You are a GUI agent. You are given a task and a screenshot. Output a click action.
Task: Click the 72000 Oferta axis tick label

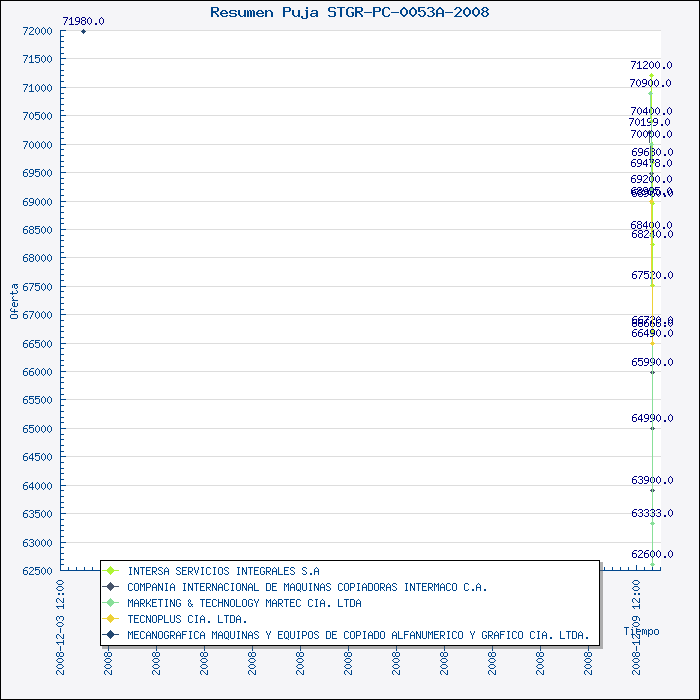[x=38, y=31]
